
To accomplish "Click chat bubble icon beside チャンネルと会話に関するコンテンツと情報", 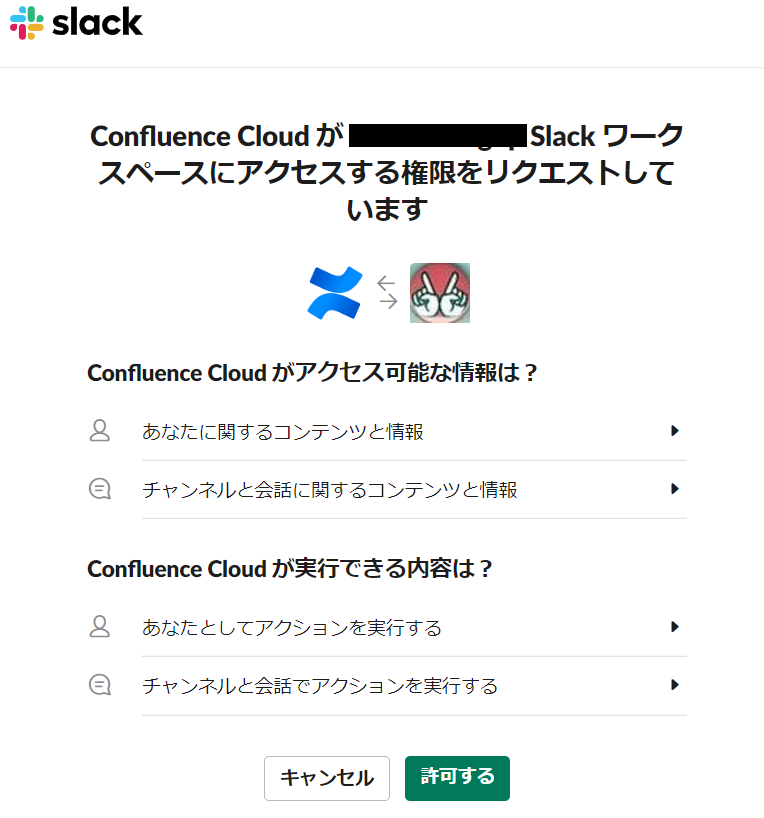I will [x=100, y=489].
